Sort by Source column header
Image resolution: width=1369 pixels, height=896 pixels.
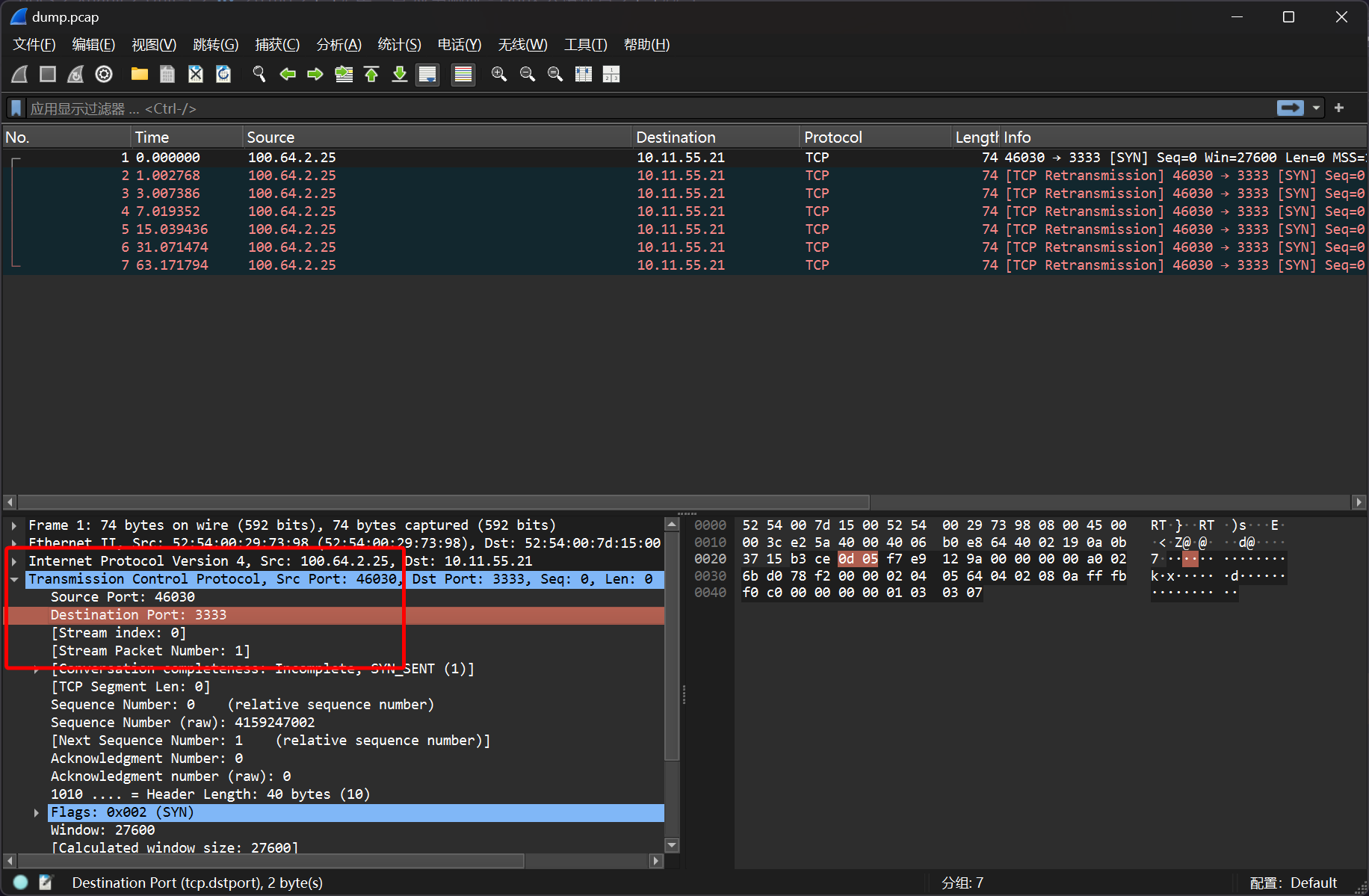pyautogui.click(x=438, y=138)
